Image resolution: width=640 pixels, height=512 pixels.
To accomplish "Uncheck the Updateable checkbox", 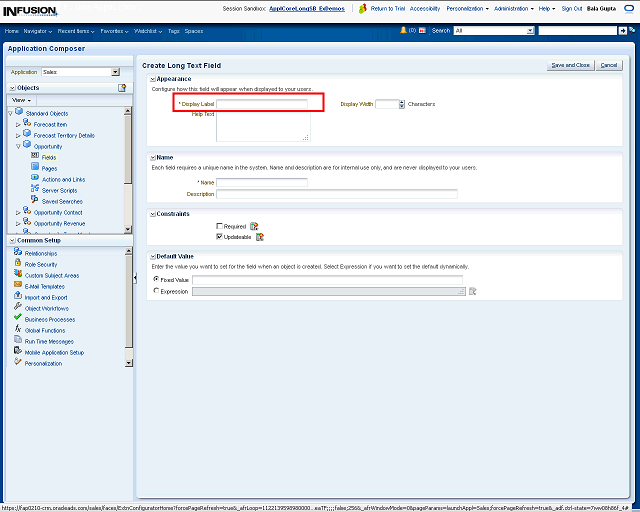I will tap(220, 237).
